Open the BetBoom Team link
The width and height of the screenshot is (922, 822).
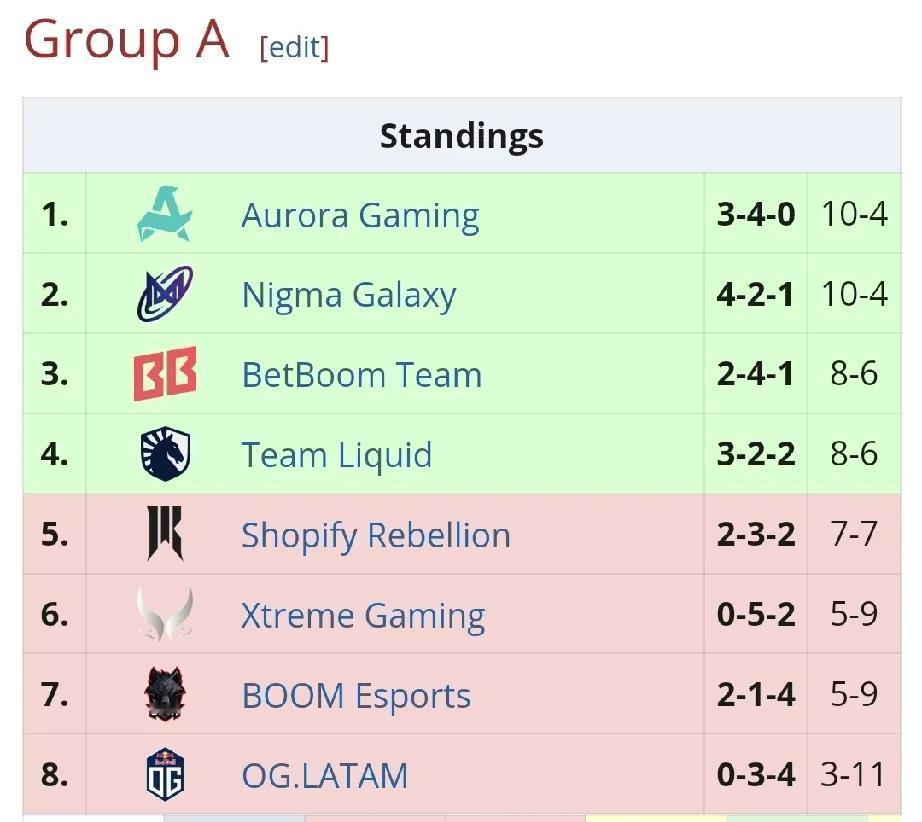[x=362, y=375]
